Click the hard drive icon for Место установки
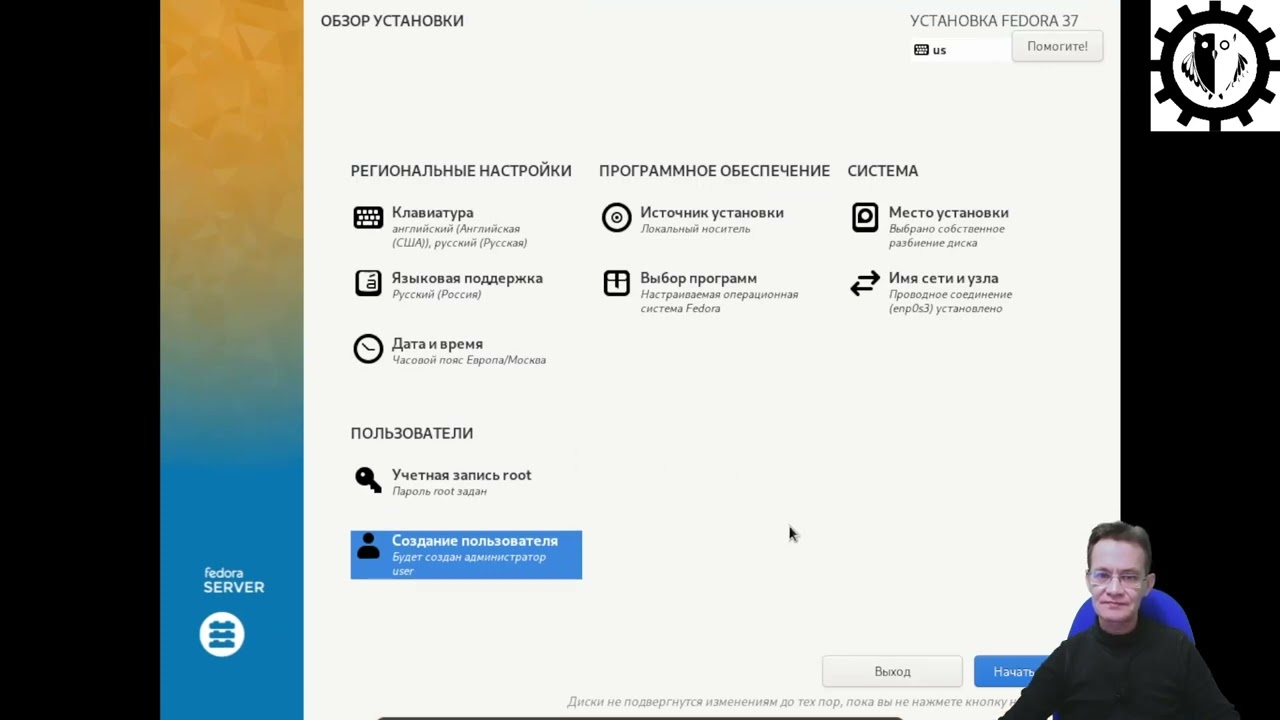The height and width of the screenshot is (720, 1280). [865, 218]
